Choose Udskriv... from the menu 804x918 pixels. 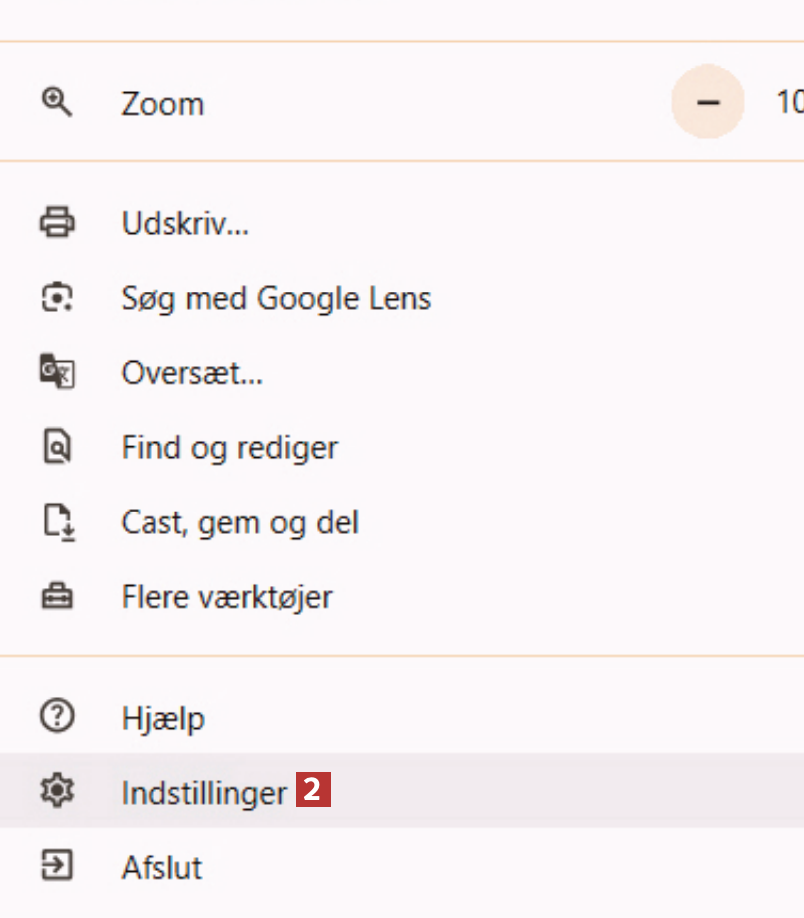coord(185,222)
